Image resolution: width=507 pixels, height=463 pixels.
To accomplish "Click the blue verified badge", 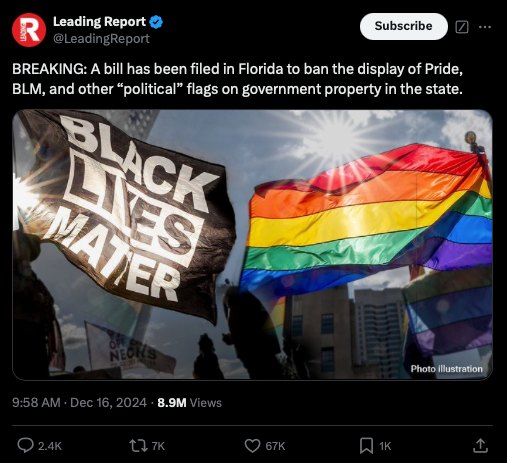I will 156,22.
